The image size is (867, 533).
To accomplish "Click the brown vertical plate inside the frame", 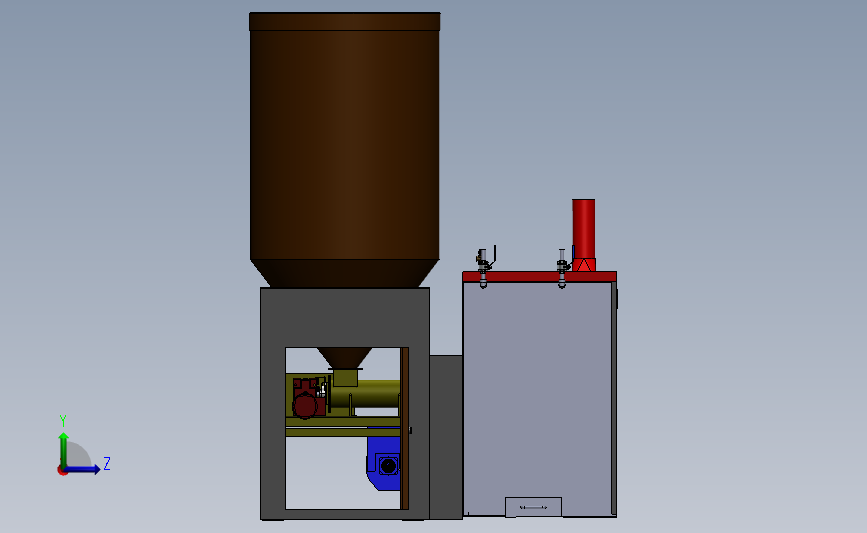I will pos(405,428).
